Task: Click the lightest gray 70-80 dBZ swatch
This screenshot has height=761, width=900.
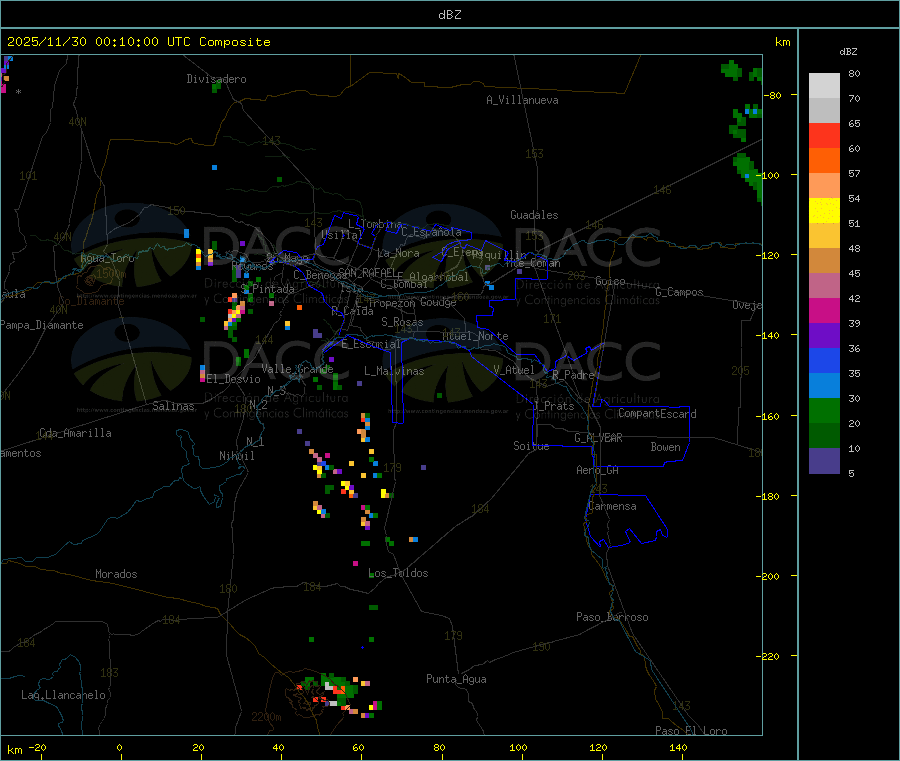Action: click(x=824, y=86)
